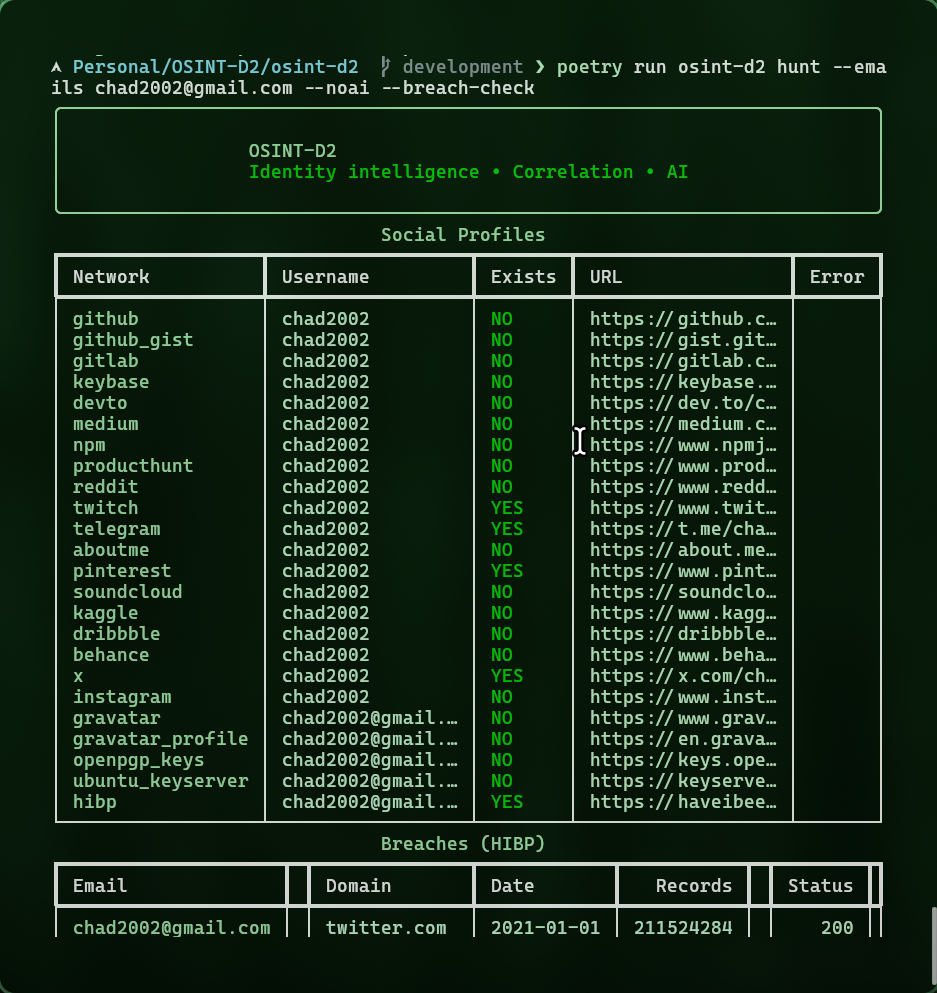Click the 'Error' column header
This screenshot has height=993, width=937.
pos(836,277)
